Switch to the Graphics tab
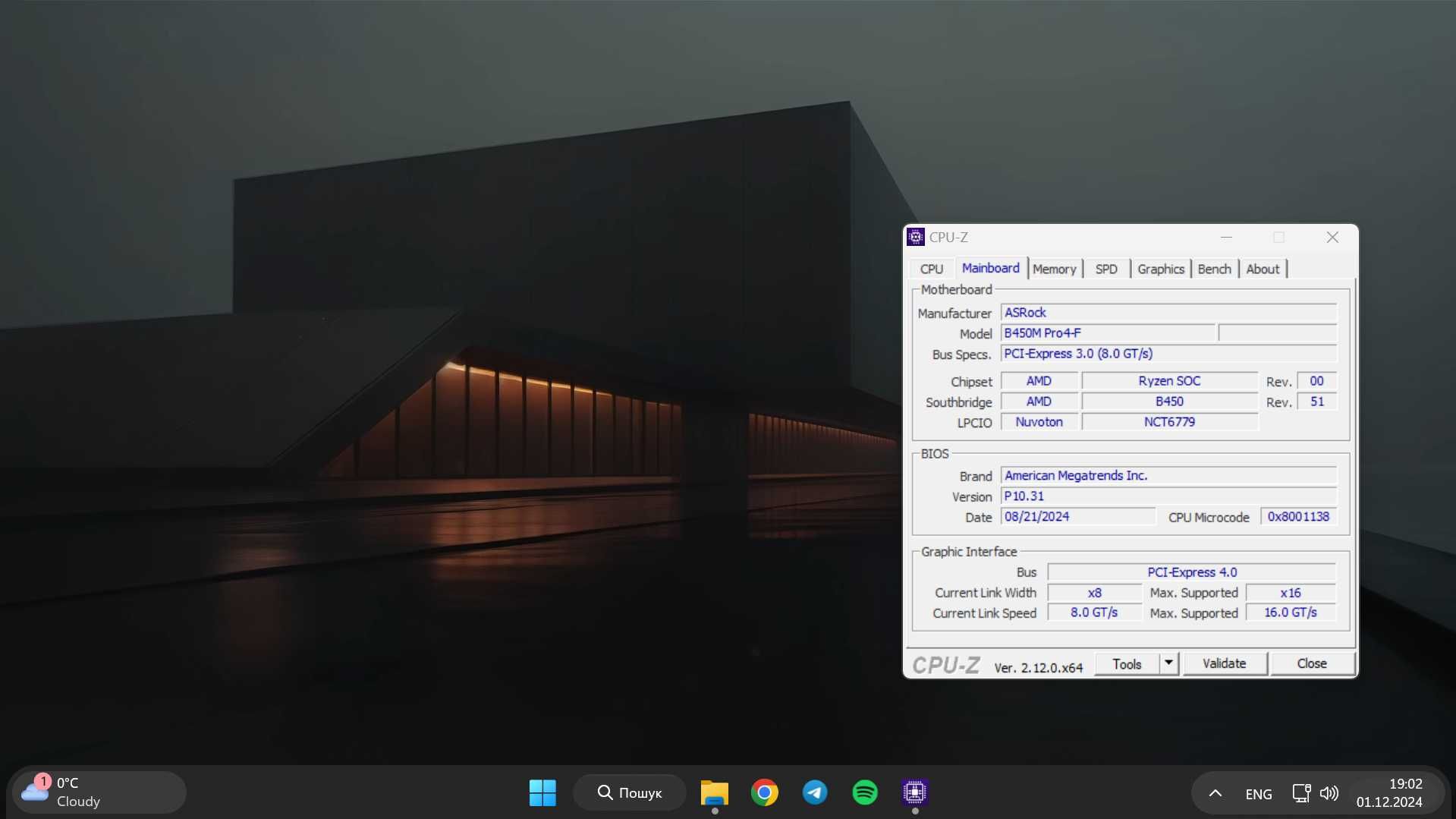 [x=1160, y=269]
